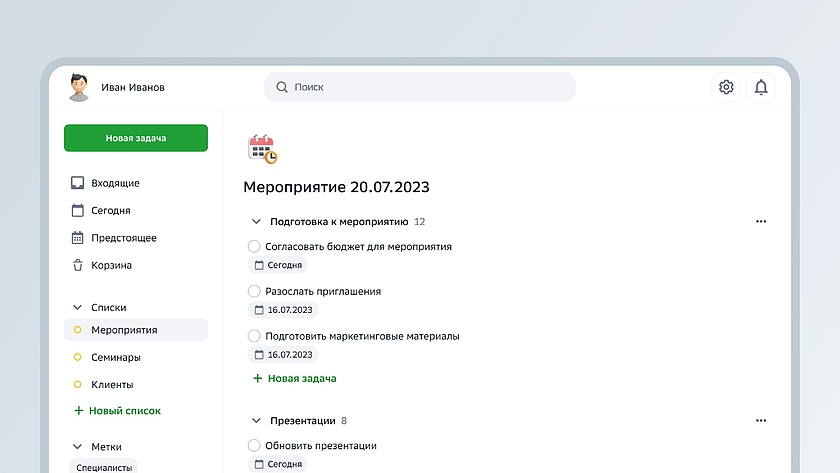Open notifications bell icon
The image size is (840, 473).
coord(761,87)
